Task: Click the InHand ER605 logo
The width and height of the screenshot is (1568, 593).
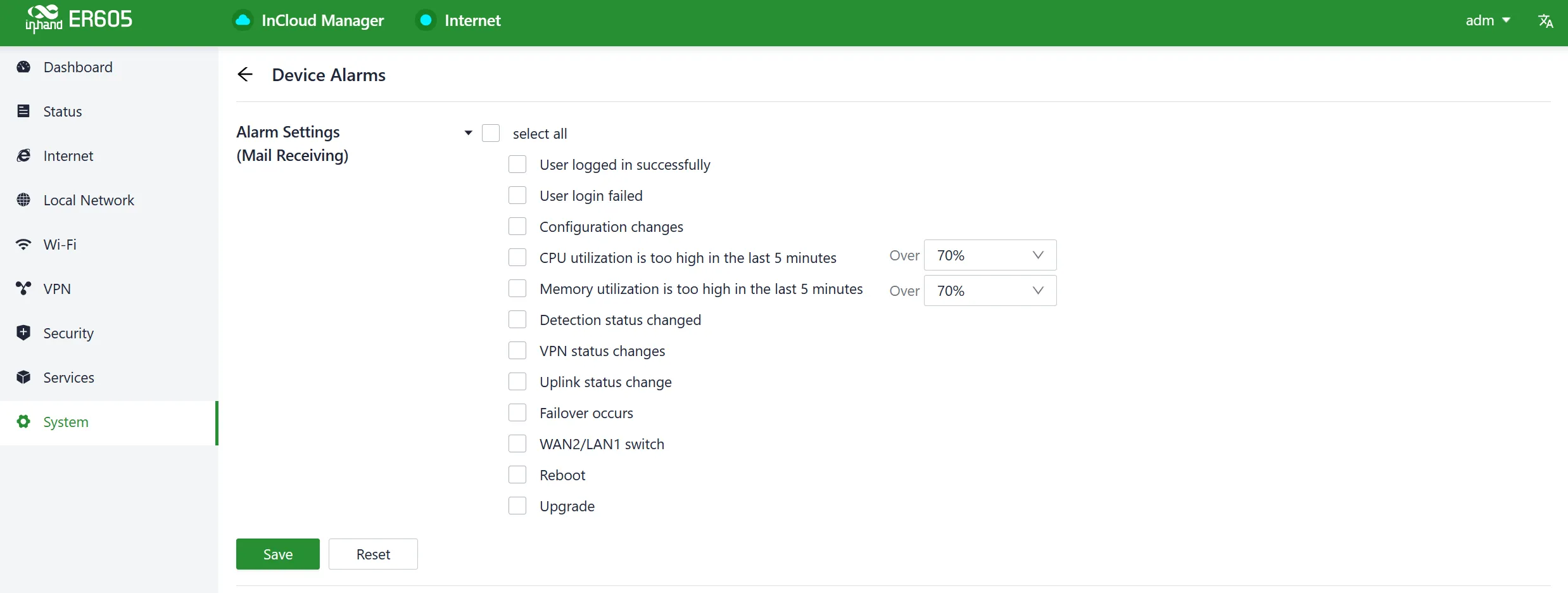Action: pos(79,19)
